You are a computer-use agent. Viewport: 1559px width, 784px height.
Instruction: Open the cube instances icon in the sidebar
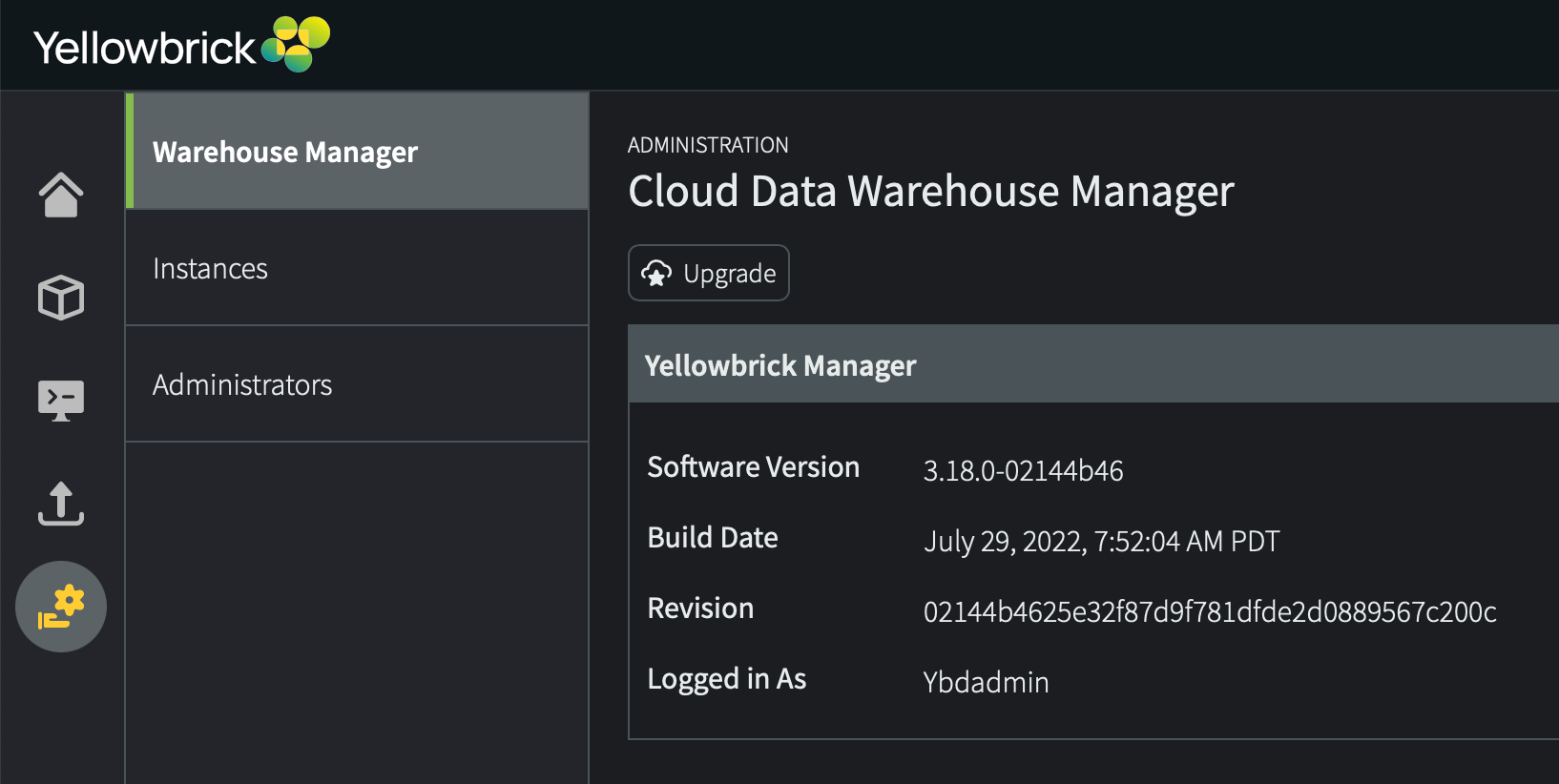pyautogui.click(x=61, y=298)
